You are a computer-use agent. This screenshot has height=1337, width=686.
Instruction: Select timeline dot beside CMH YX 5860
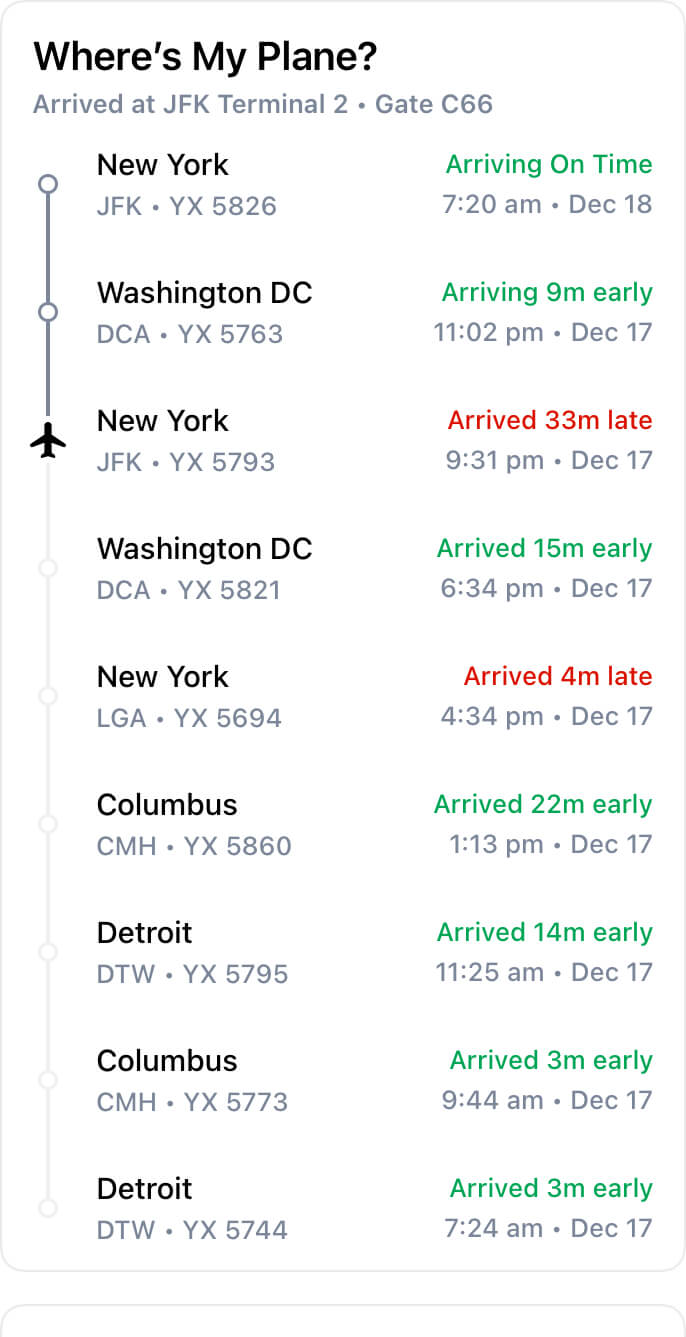click(48, 824)
